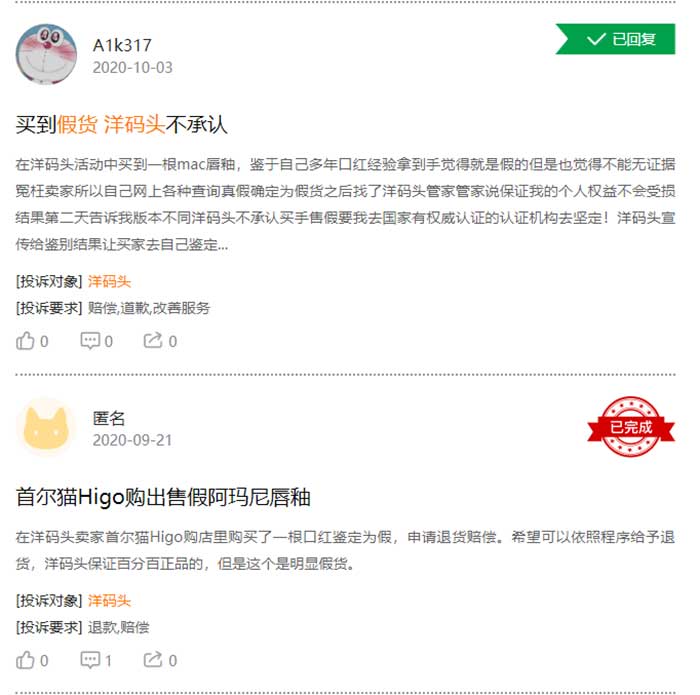Open the username A1k317
The height and width of the screenshot is (695, 700).
tap(122, 46)
